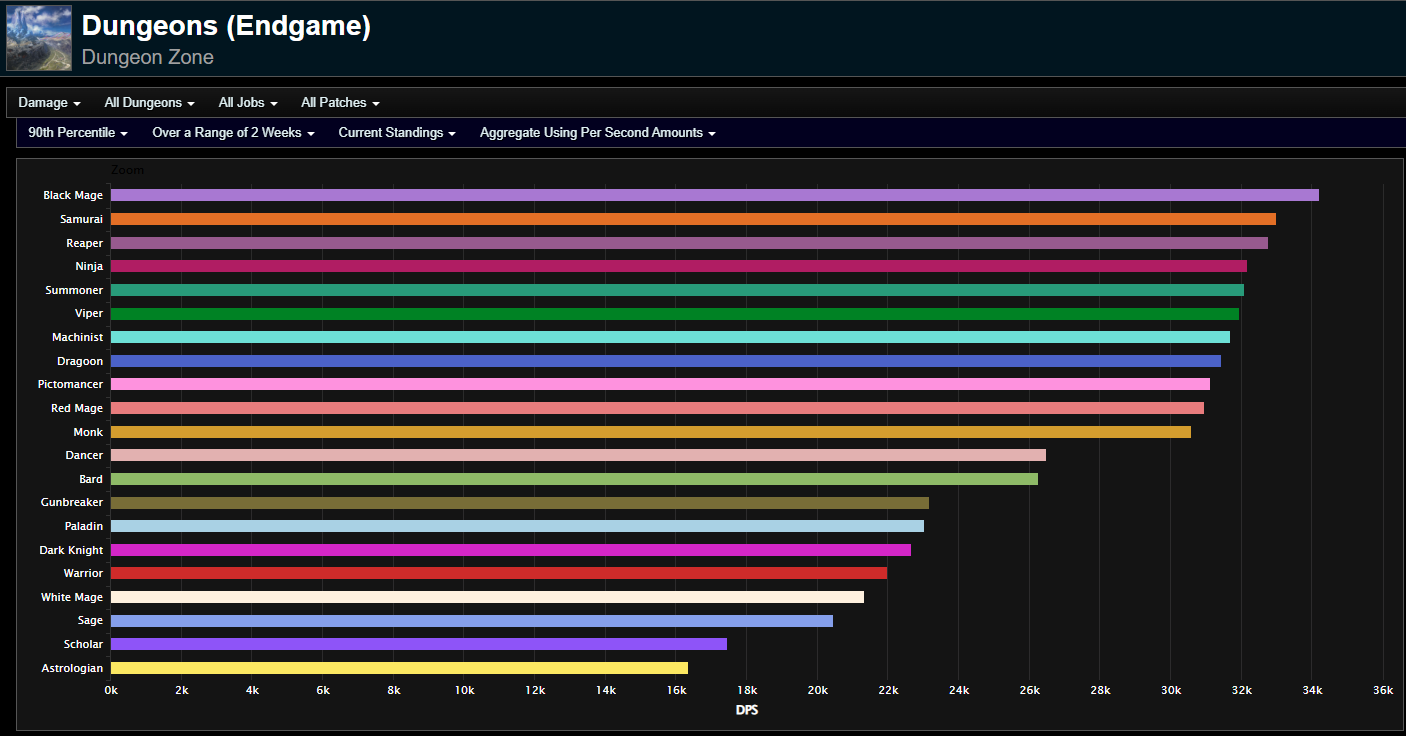Select the White Mage bar
Image resolution: width=1406 pixels, height=736 pixels.
tap(487, 597)
